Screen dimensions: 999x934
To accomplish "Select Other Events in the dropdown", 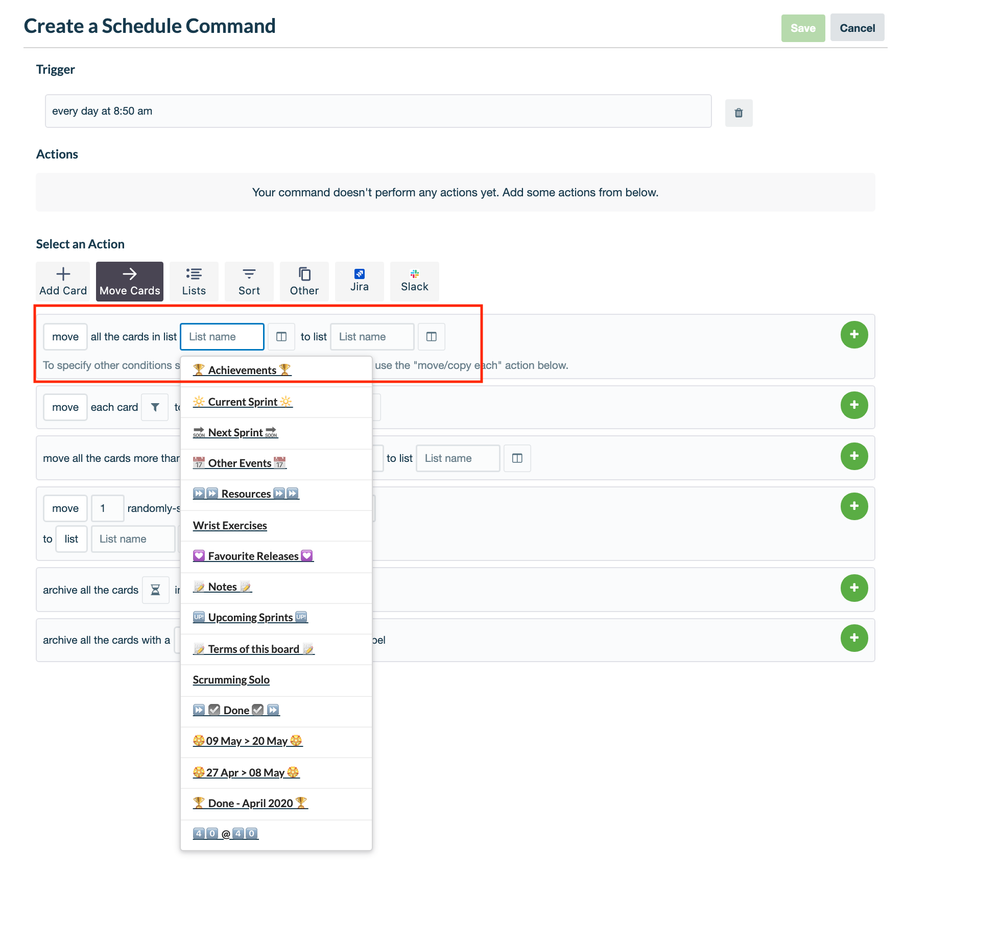I will (x=277, y=463).
